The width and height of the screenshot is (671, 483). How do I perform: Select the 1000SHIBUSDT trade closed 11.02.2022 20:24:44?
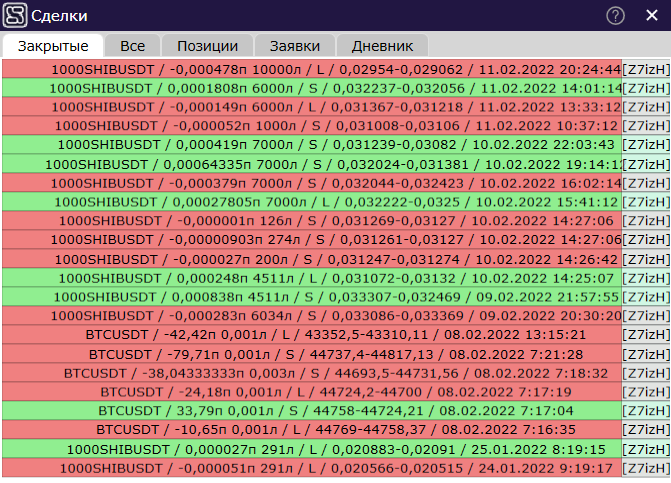[x=312, y=69]
